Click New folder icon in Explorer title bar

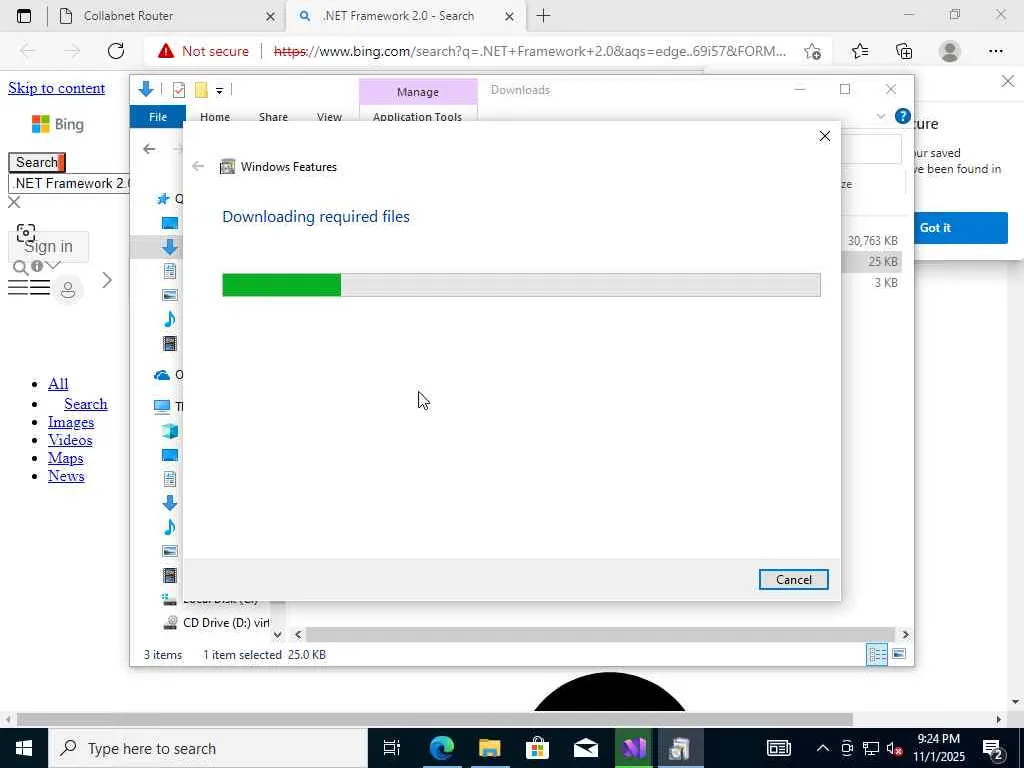pyautogui.click(x=201, y=90)
